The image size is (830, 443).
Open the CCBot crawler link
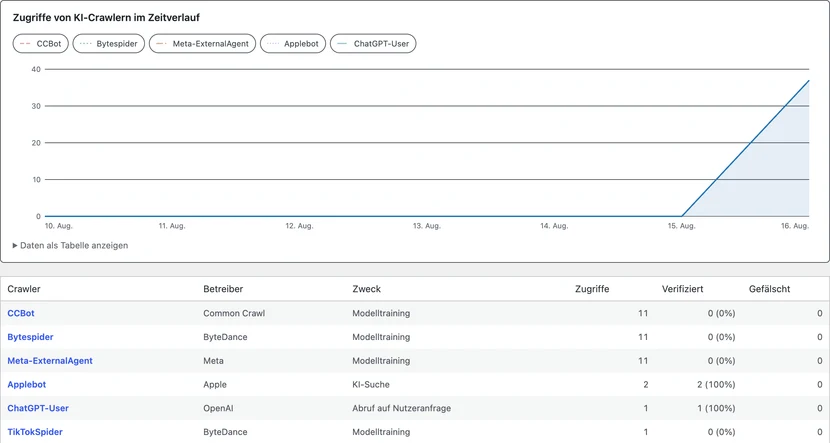coord(21,313)
